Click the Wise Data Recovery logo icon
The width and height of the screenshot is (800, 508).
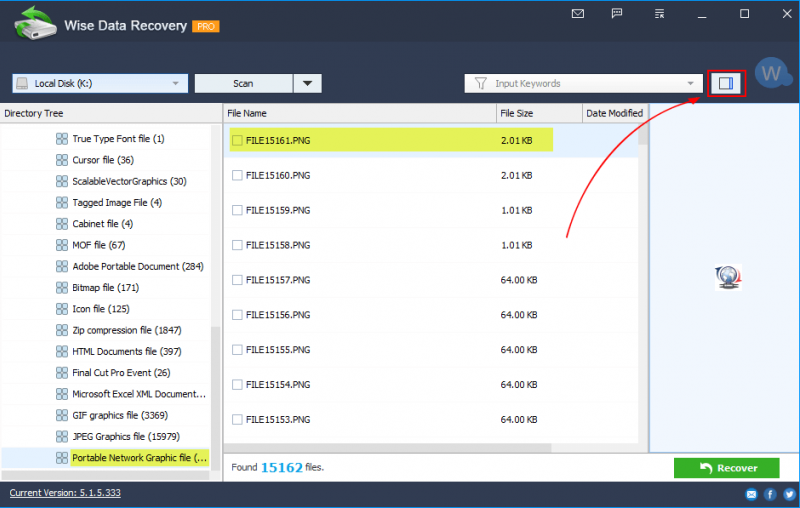35,23
